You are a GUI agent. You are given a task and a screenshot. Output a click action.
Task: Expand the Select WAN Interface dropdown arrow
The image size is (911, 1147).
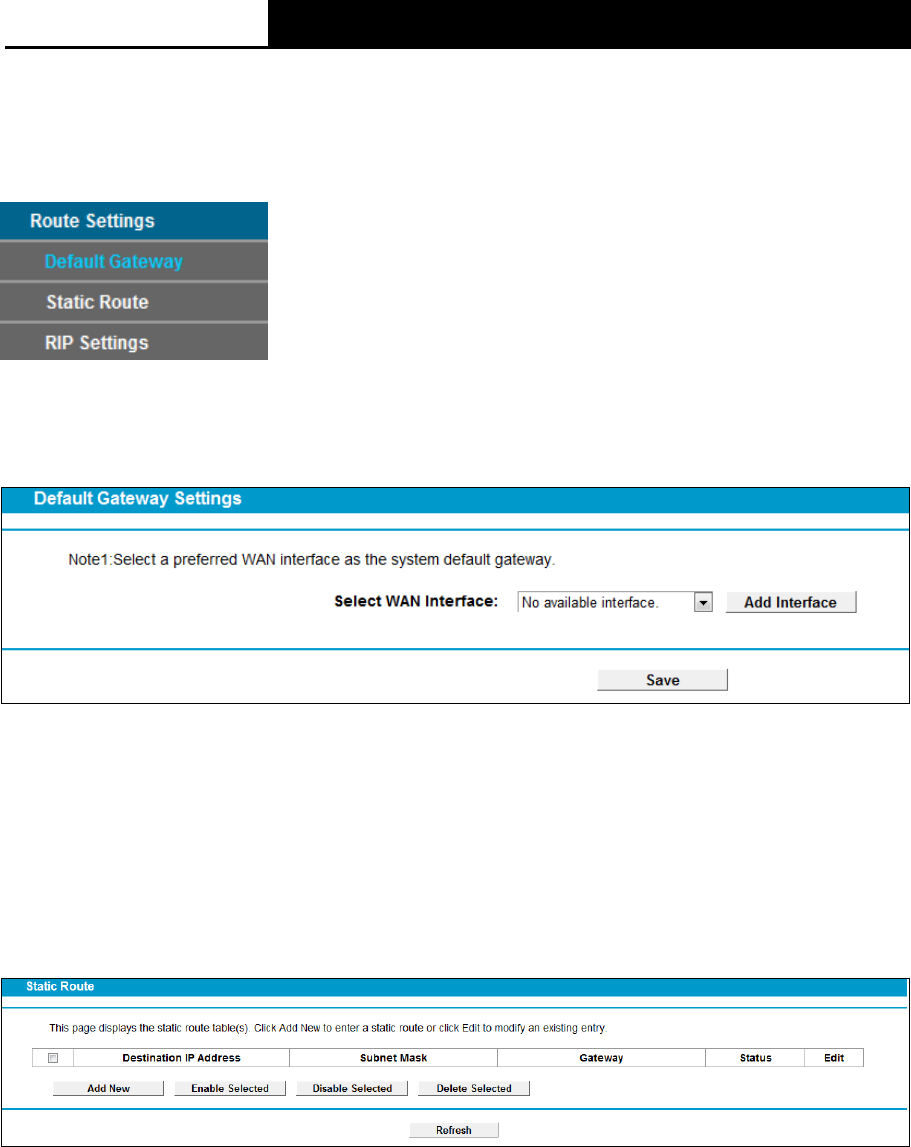tap(703, 603)
